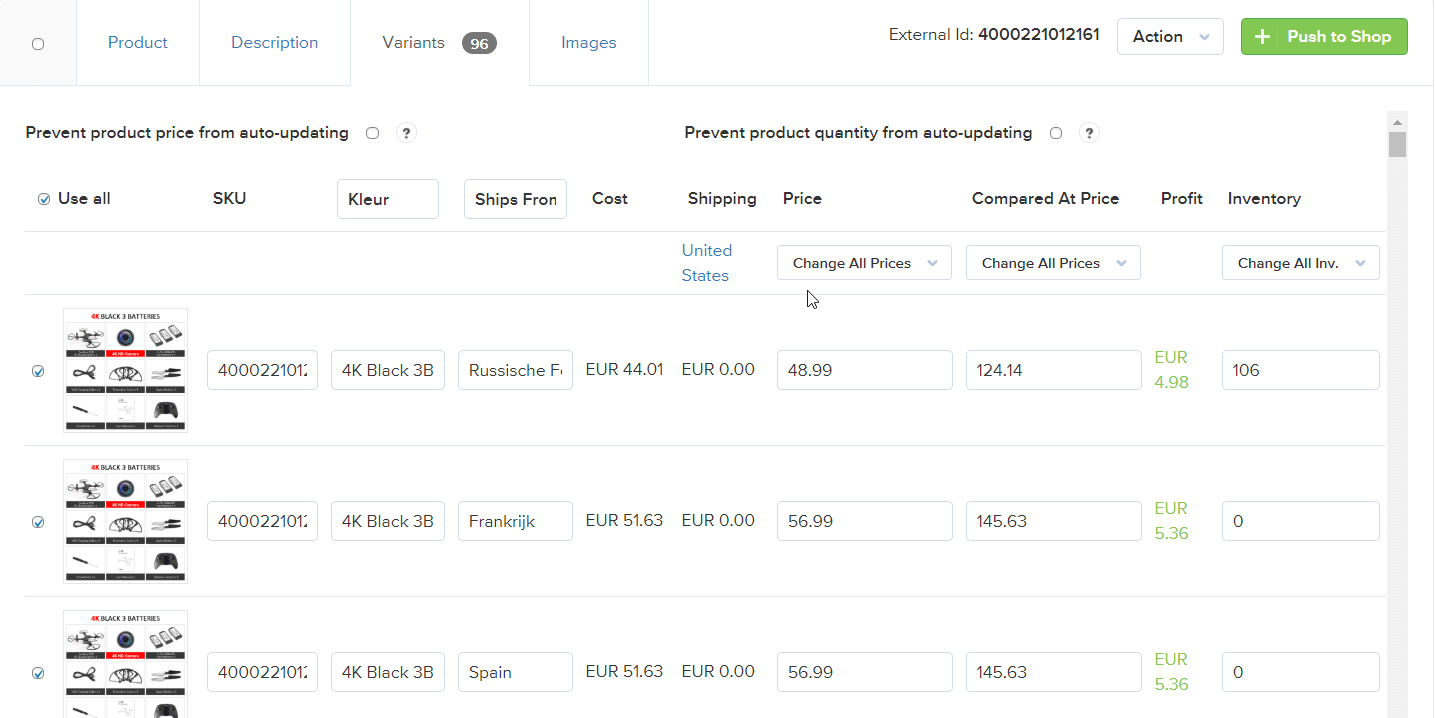Click the United States shipping link
This screenshot has height=718, width=1435.
pyautogui.click(x=706, y=263)
